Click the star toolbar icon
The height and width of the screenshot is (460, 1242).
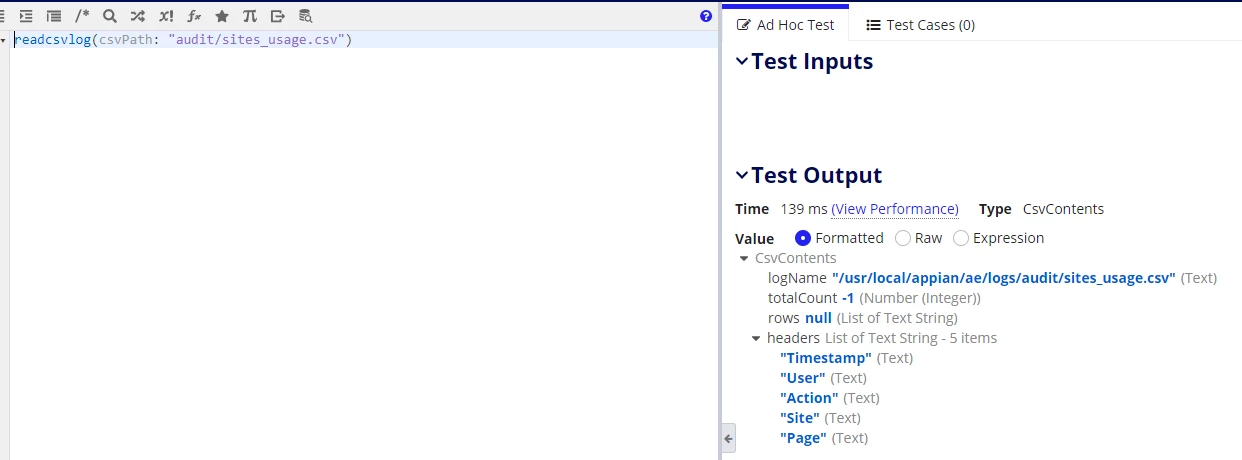click(x=222, y=16)
